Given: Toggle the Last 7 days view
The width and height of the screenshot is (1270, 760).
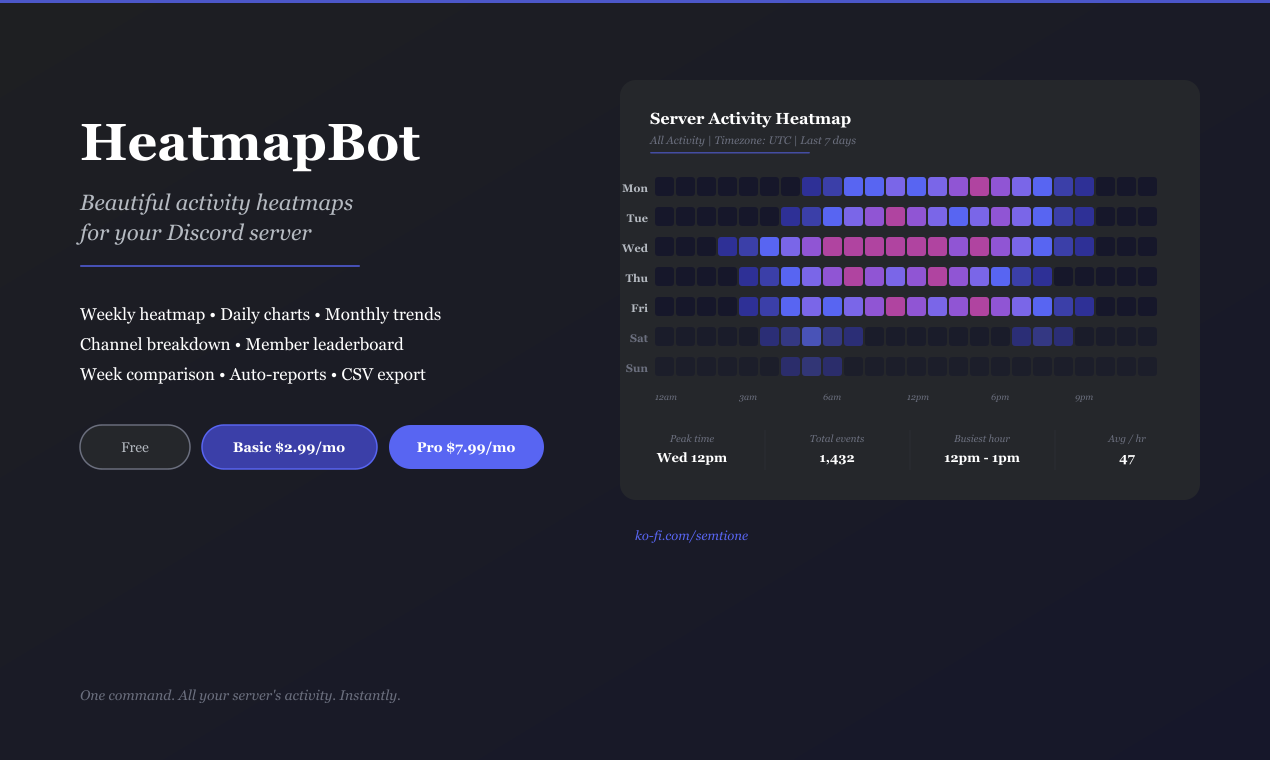Looking at the screenshot, I should pos(830,140).
